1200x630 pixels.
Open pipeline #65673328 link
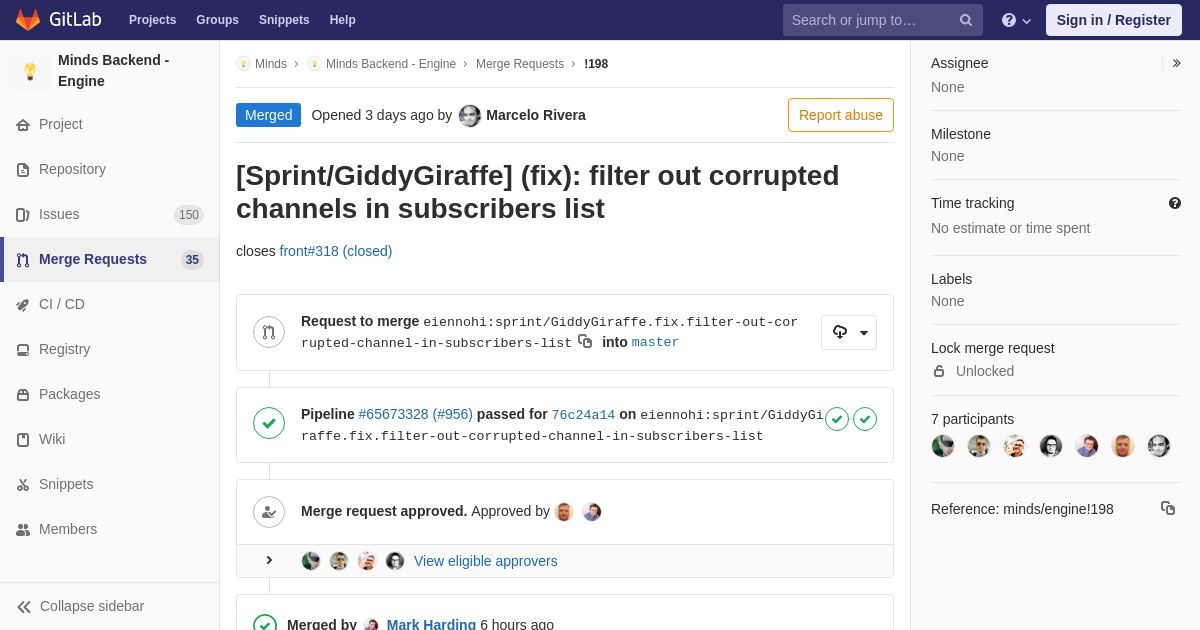click(x=393, y=414)
